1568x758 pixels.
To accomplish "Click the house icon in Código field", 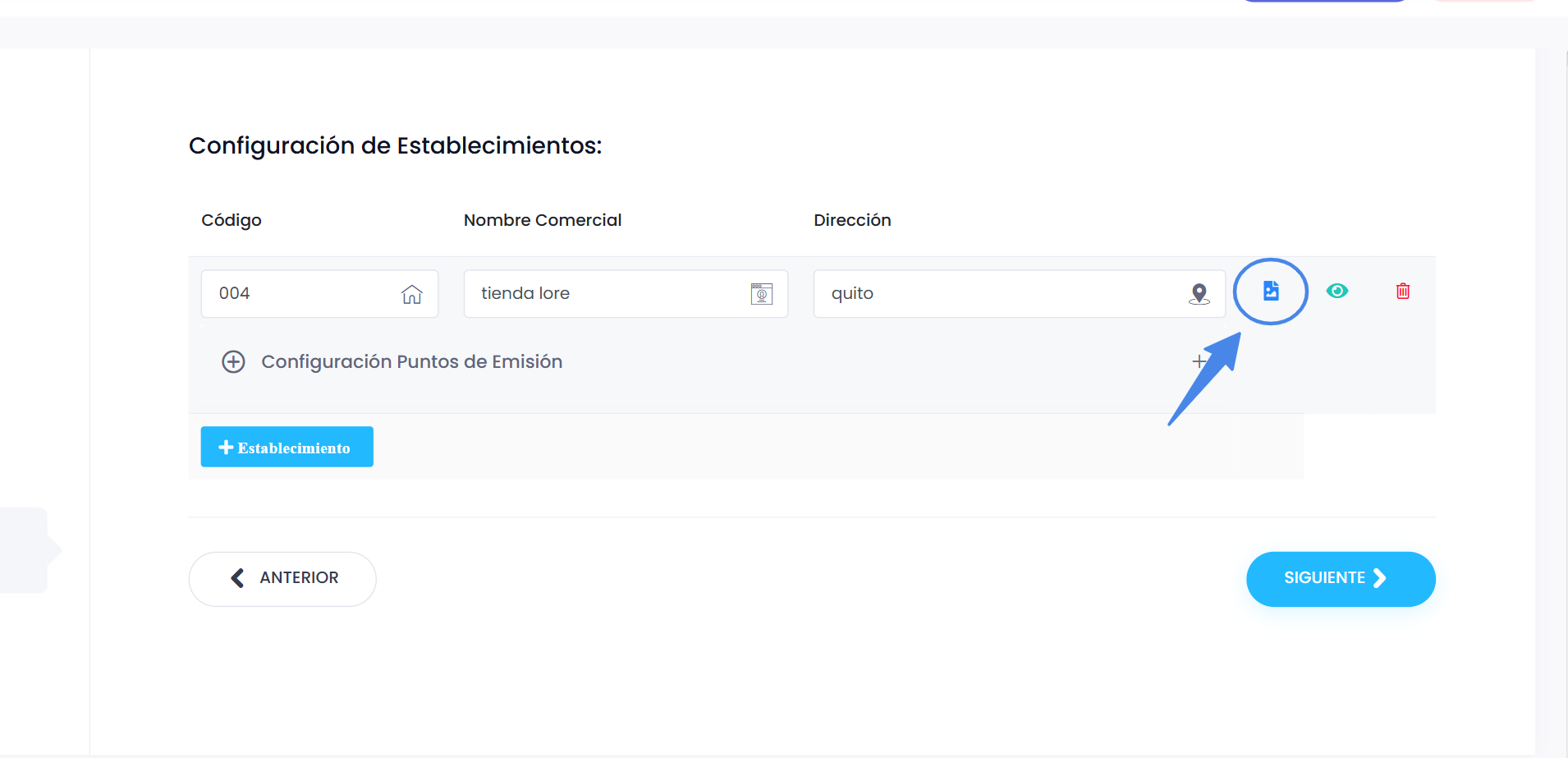I will (x=412, y=294).
